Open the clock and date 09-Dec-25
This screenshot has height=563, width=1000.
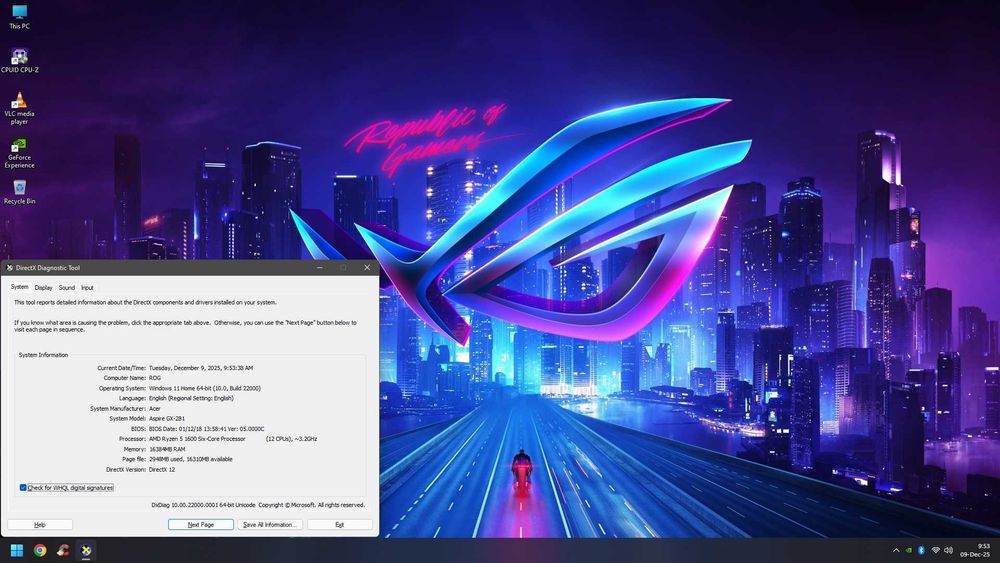(977, 550)
